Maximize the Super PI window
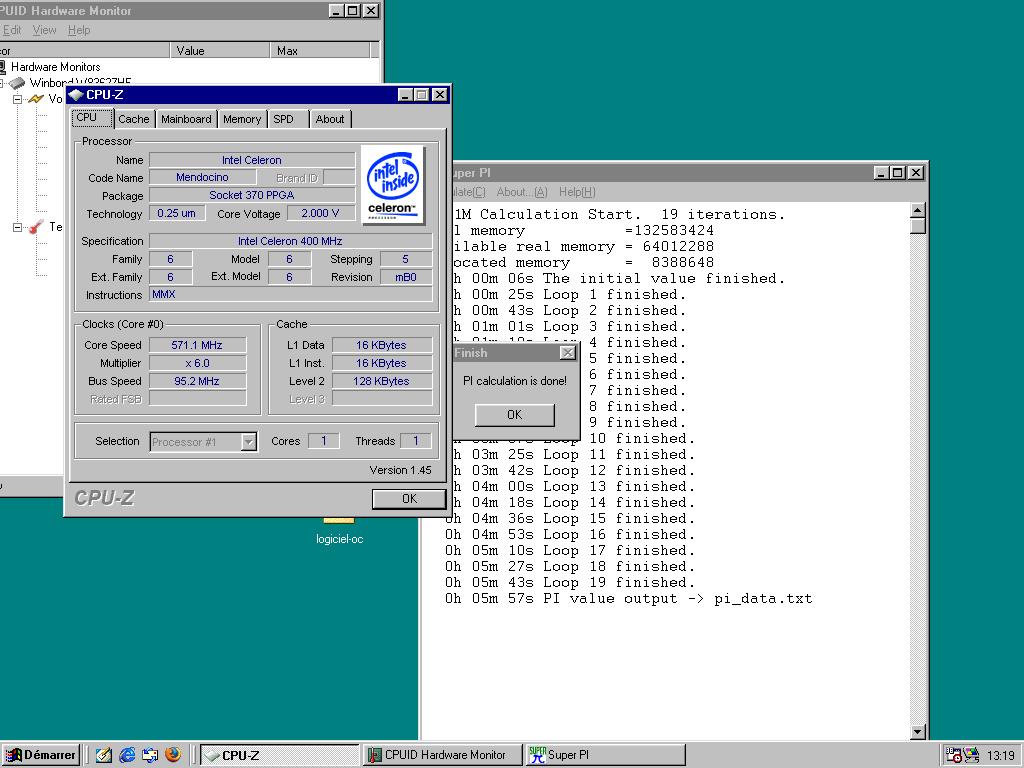 click(x=898, y=173)
